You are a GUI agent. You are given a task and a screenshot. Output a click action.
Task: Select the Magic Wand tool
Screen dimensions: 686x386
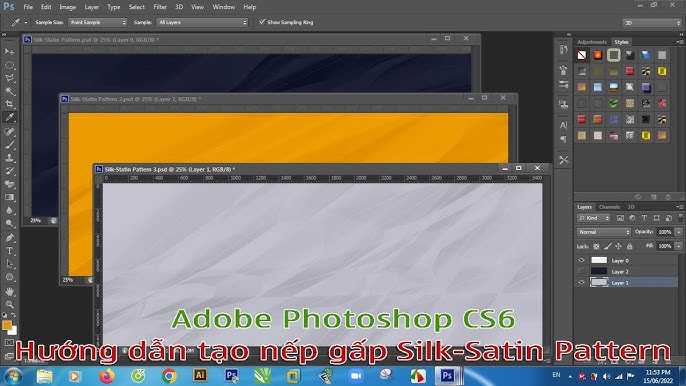click(x=9, y=91)
